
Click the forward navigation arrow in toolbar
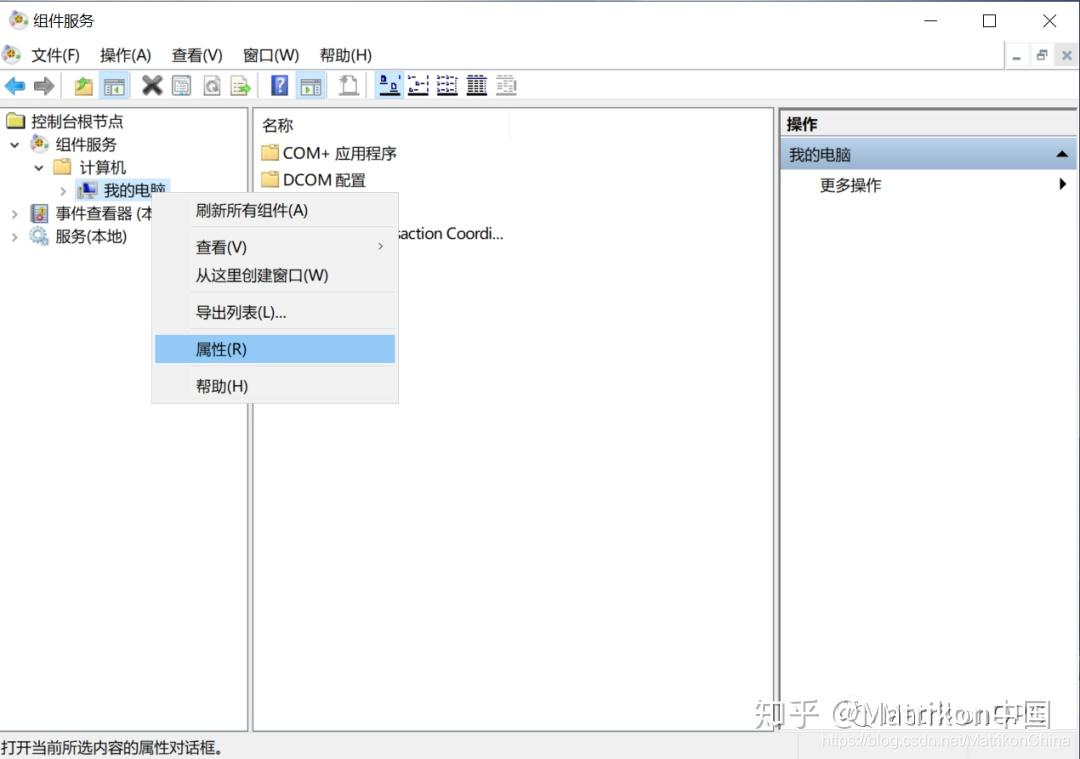point(45,85)
